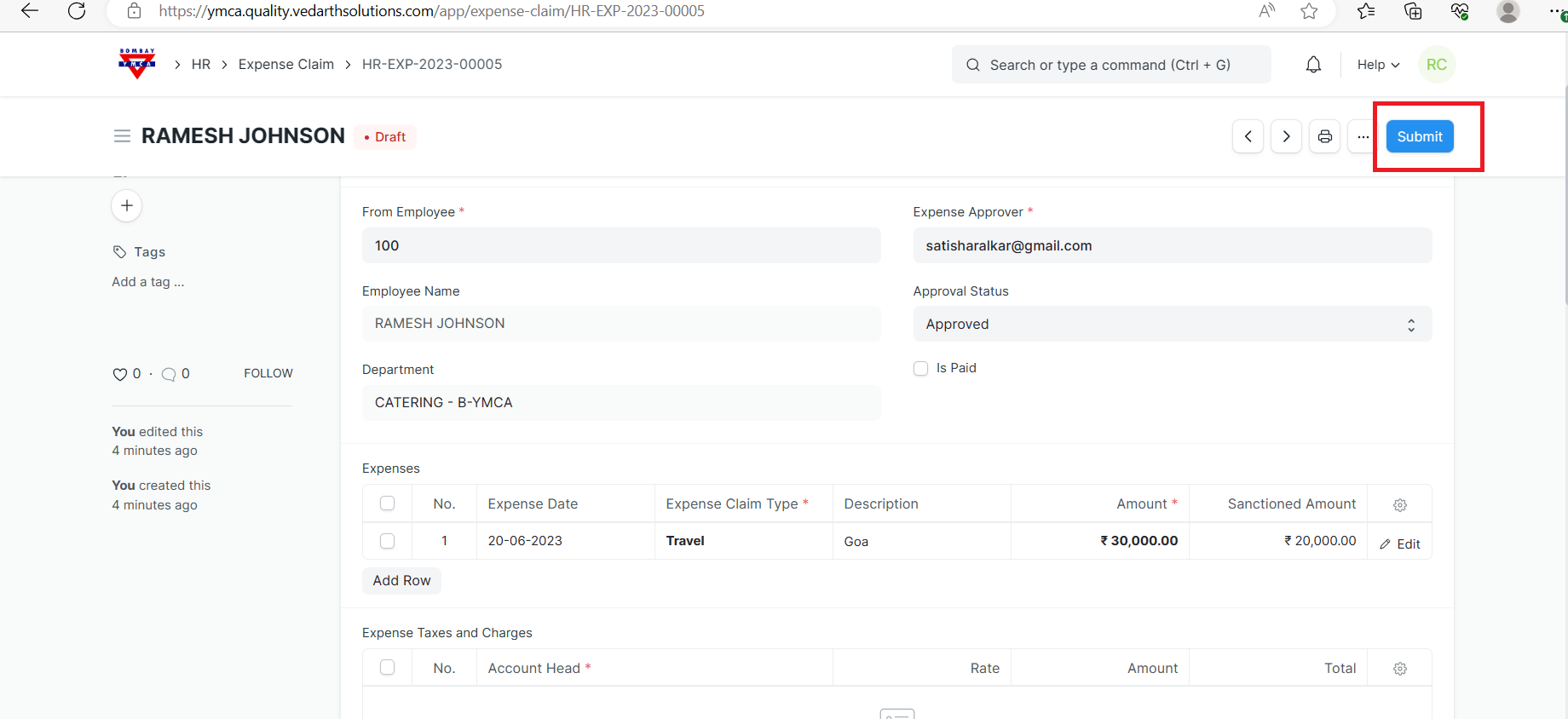Select expense row 1 checkbox
The height and width of the screenshot is (719, 1568).
pos(387,541)
